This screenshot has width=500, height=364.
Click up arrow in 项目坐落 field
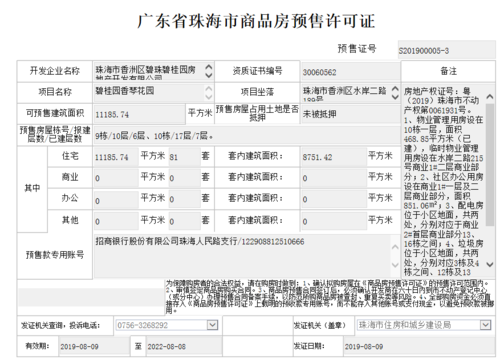coord(395,89)
